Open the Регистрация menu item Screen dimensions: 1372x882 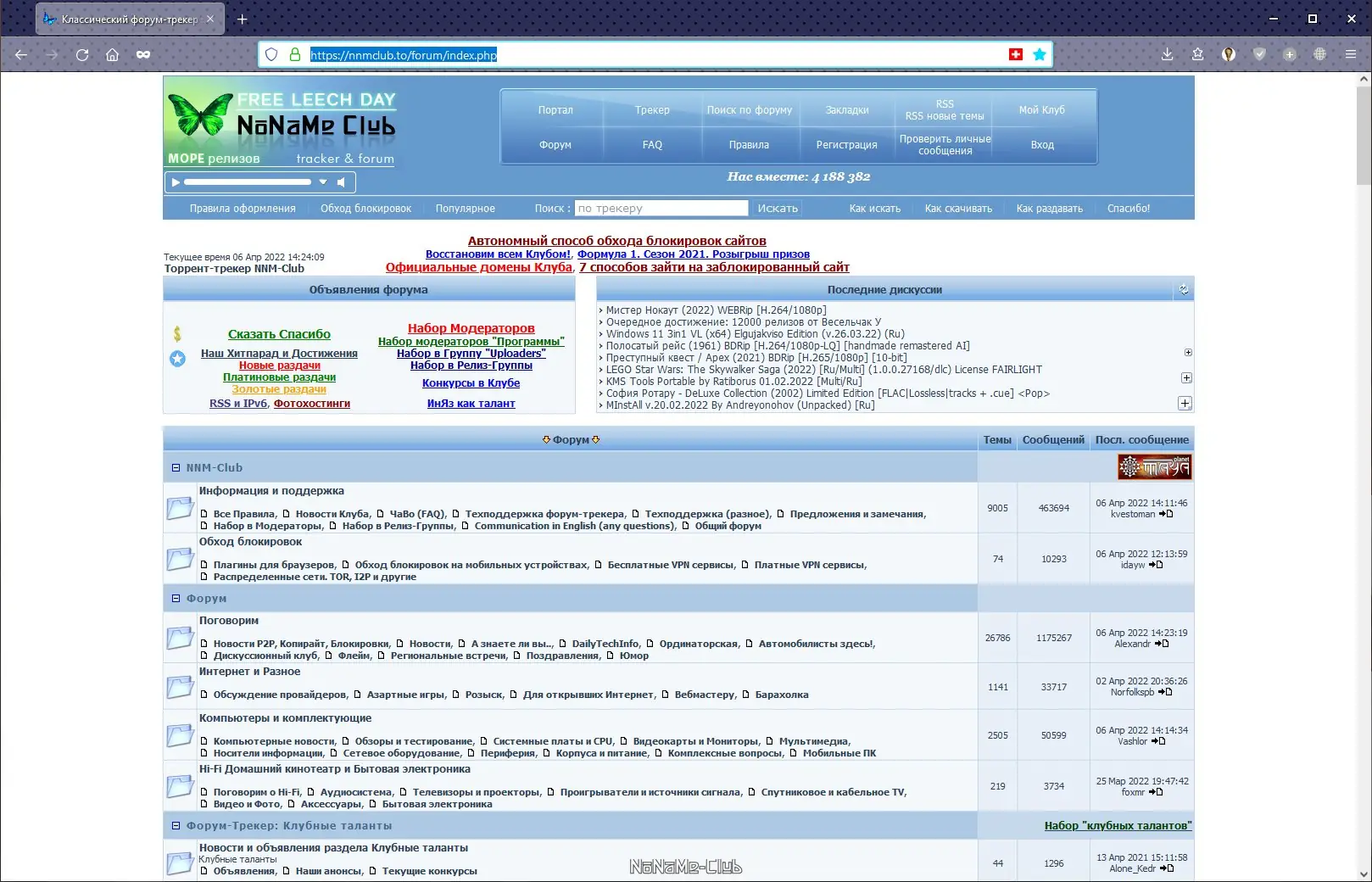tap(847, 145)
